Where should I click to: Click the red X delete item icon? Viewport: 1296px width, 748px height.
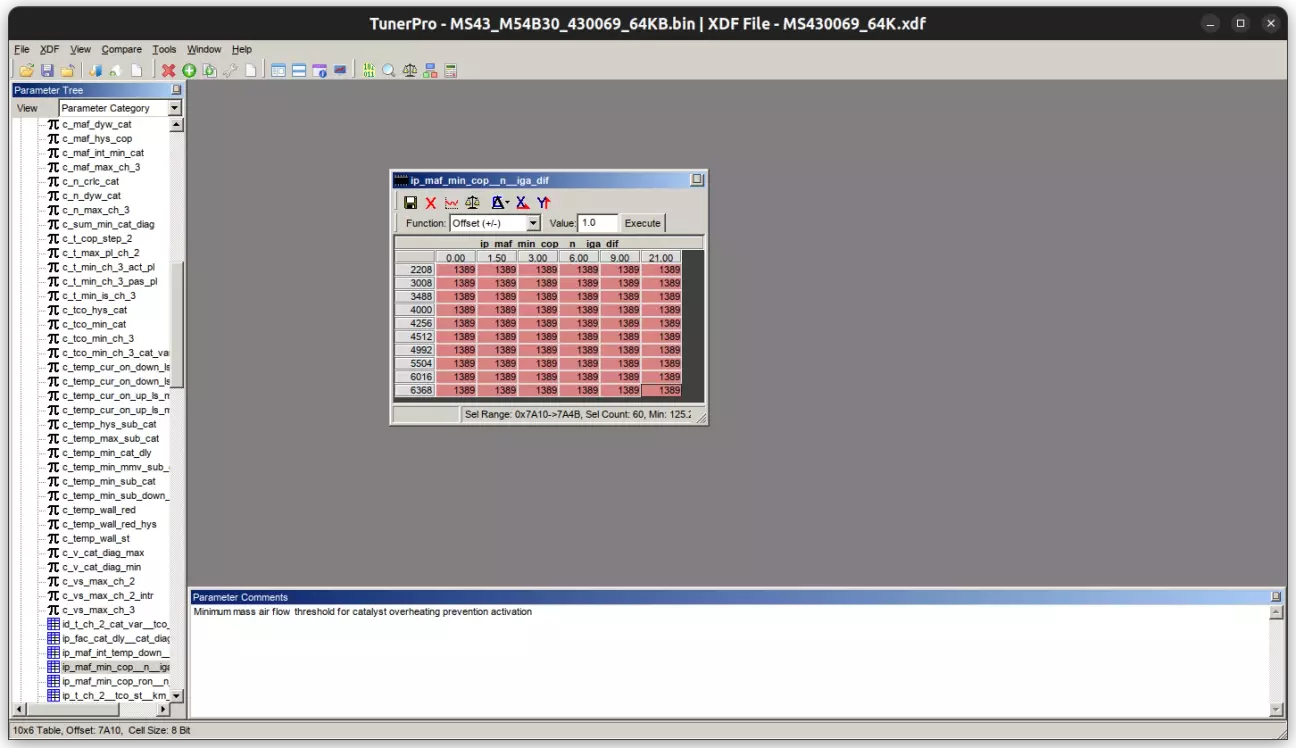coord(168,70)
